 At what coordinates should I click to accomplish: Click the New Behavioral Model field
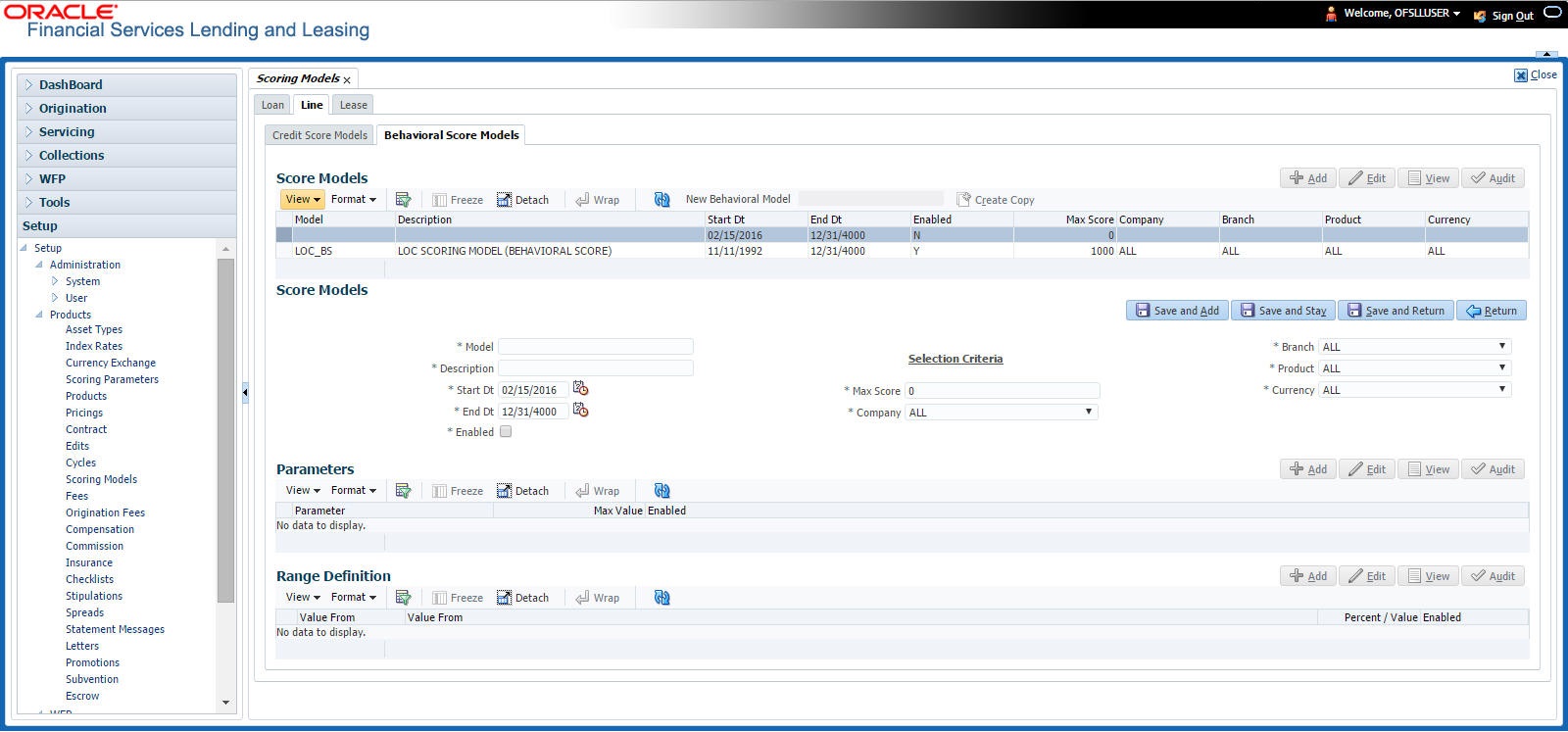pyautogui.click(x=871, y=199)
